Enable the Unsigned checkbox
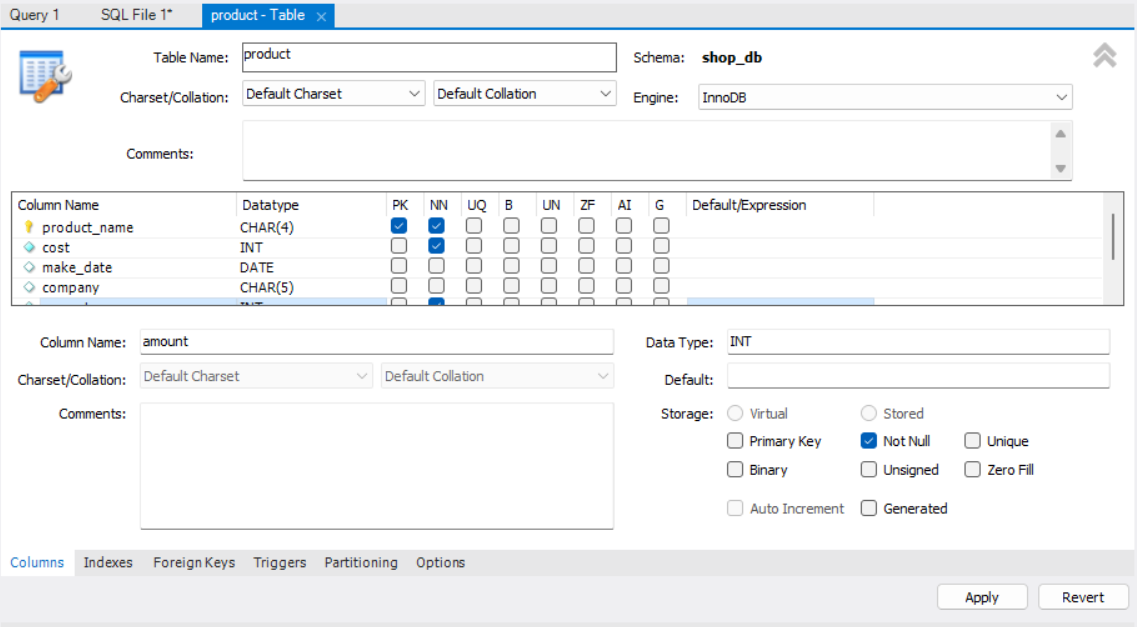The image size is (1137, 627). [869, 470]
